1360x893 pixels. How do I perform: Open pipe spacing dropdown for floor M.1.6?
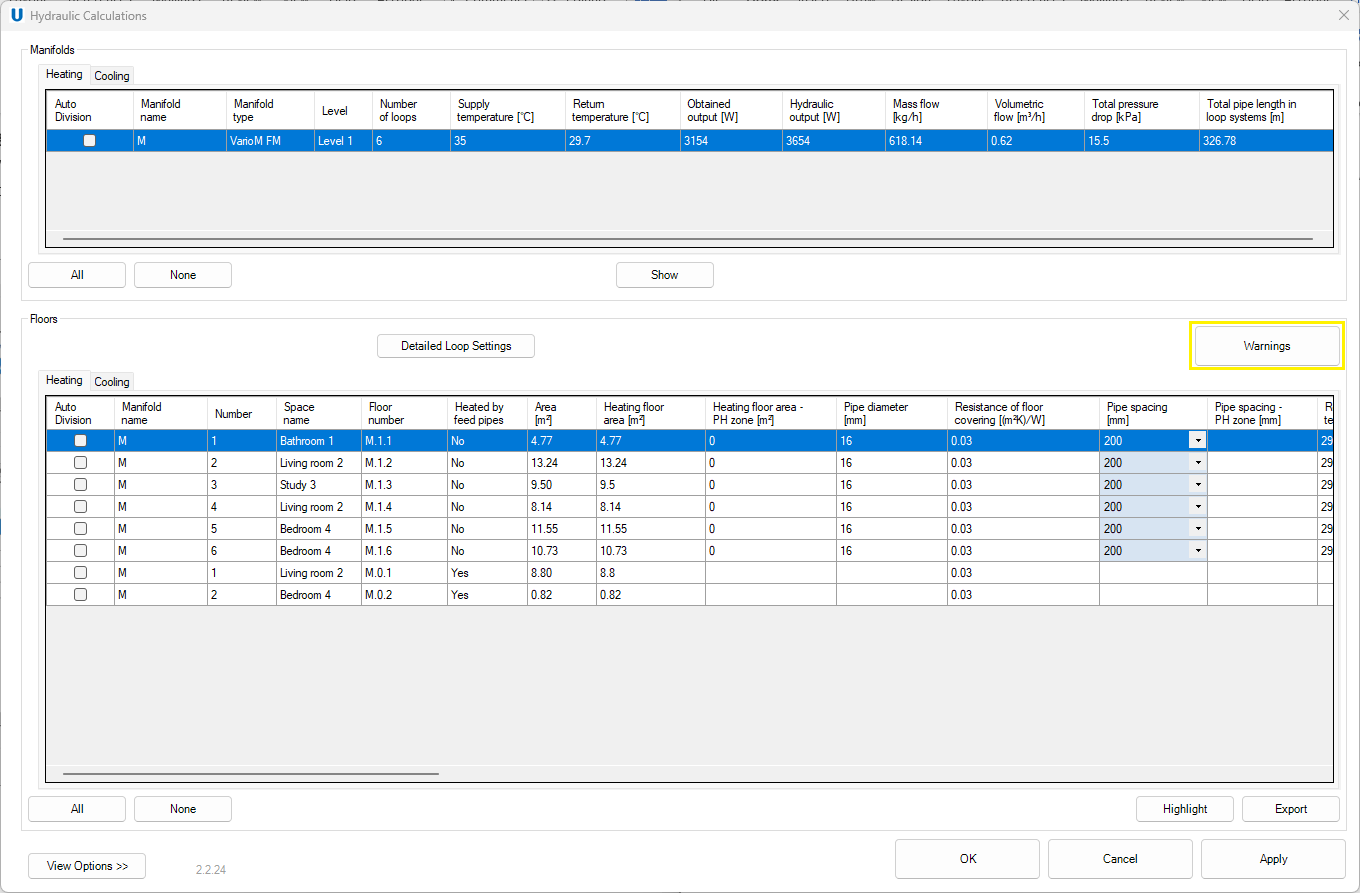click(x=1197, y=551)
